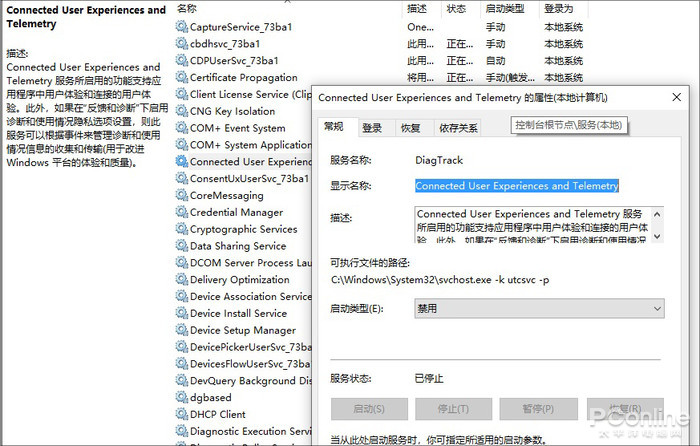Click 手动(触发 startup type for Certificate Propagation
Viewport: 700px width, 446px height.
pos(510,78)
